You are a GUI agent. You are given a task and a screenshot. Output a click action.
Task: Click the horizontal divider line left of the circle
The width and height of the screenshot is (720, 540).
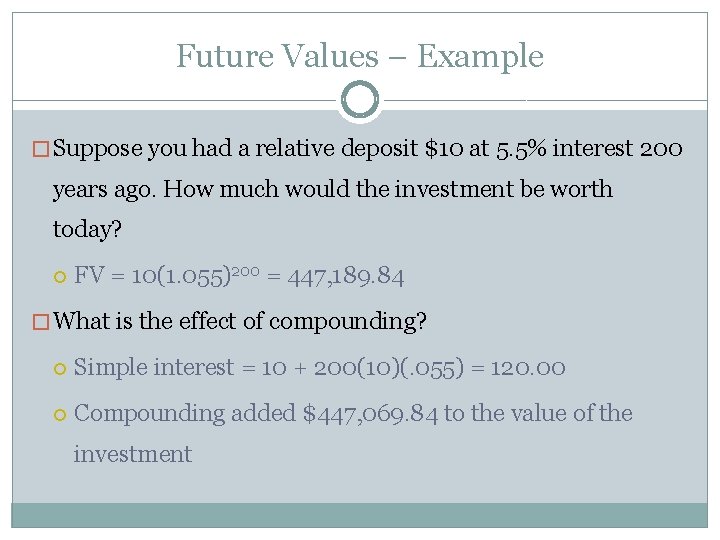tap(175, 100)
